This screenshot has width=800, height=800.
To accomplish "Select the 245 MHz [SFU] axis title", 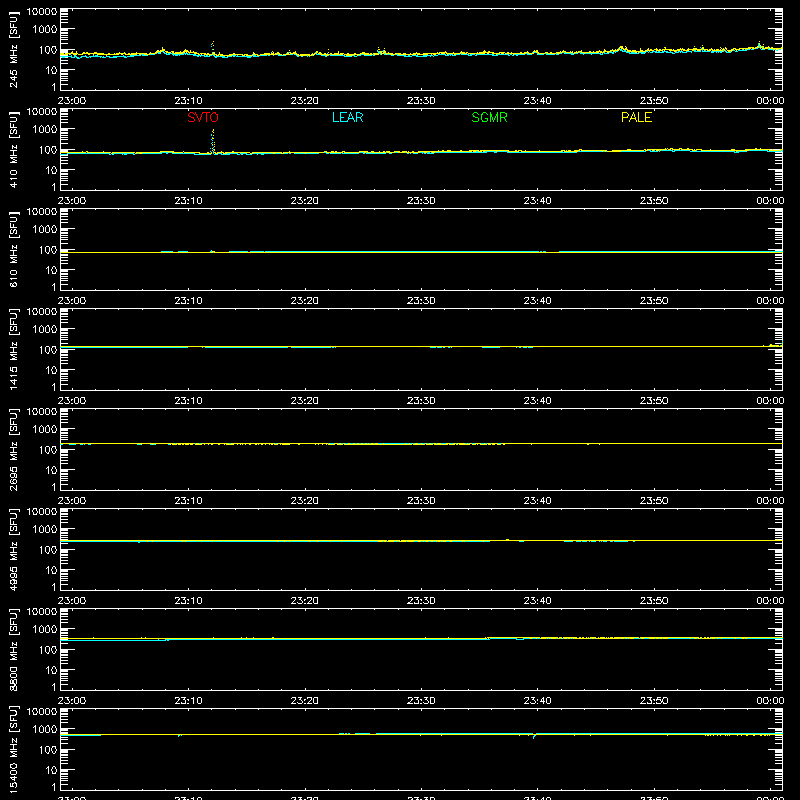I will pyautogui.click(x=14, y=49).
